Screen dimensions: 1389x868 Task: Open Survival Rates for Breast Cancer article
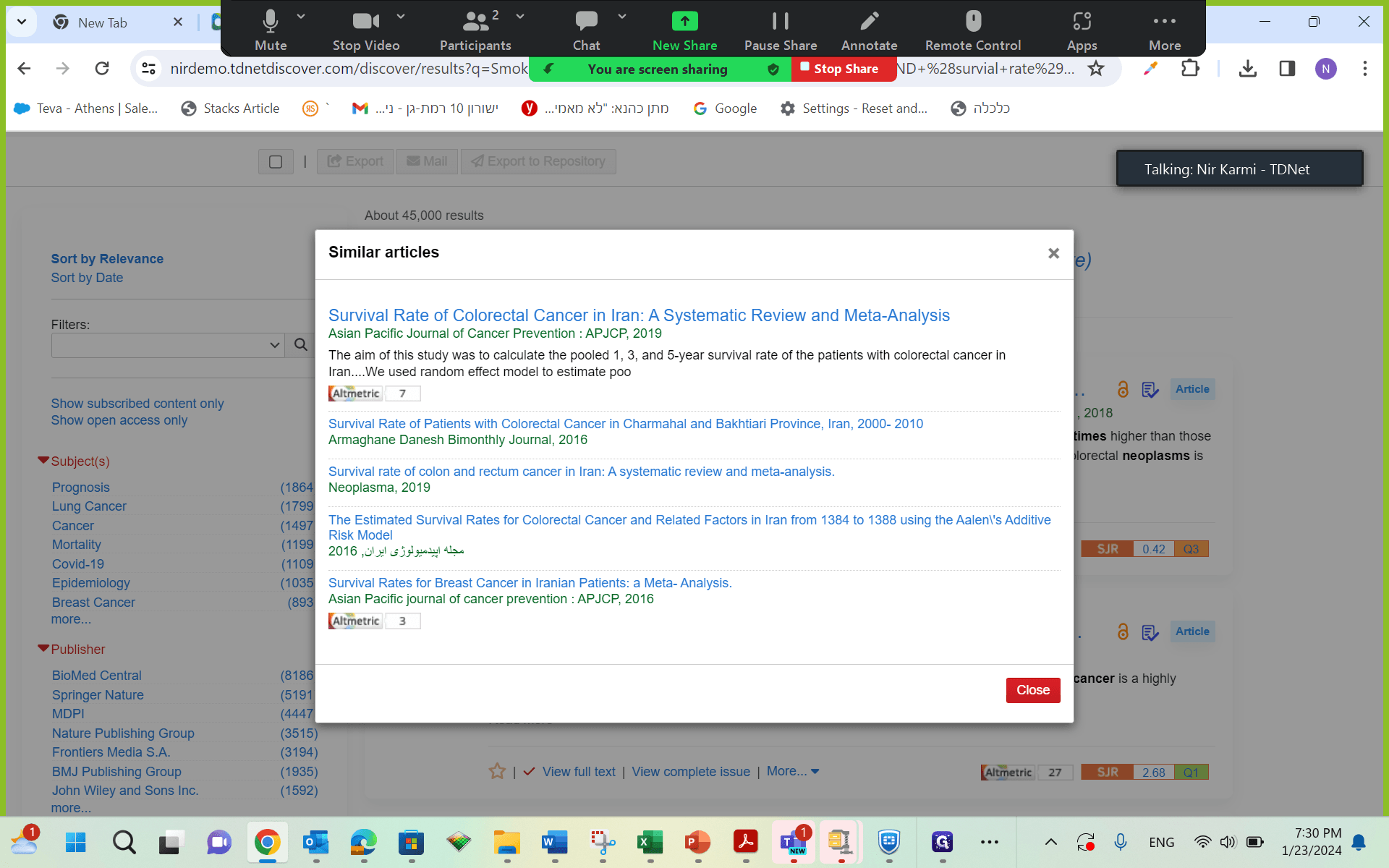click(x=530, y=583)
